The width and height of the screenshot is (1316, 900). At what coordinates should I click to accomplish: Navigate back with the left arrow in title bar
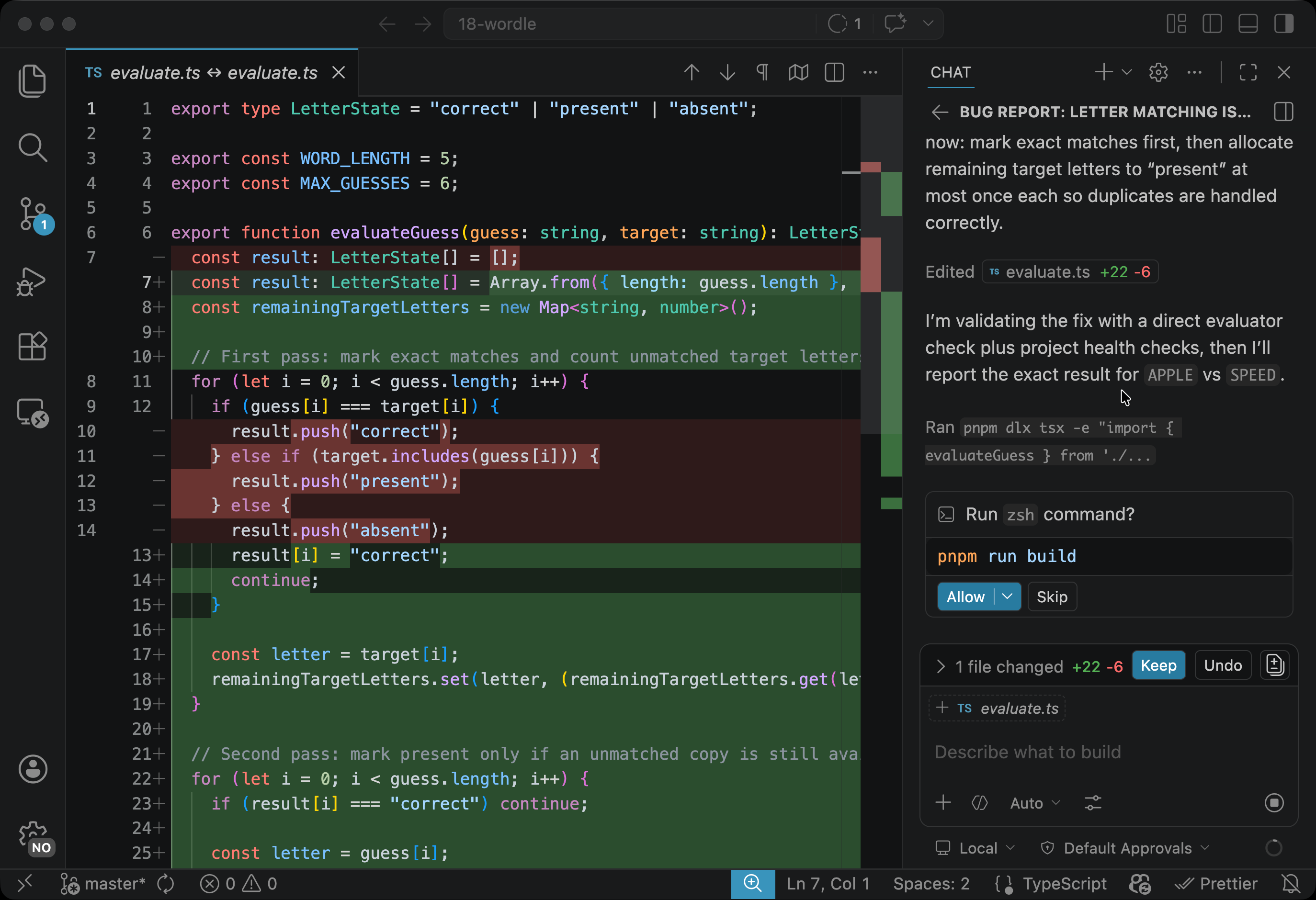[x=387, y=24]
